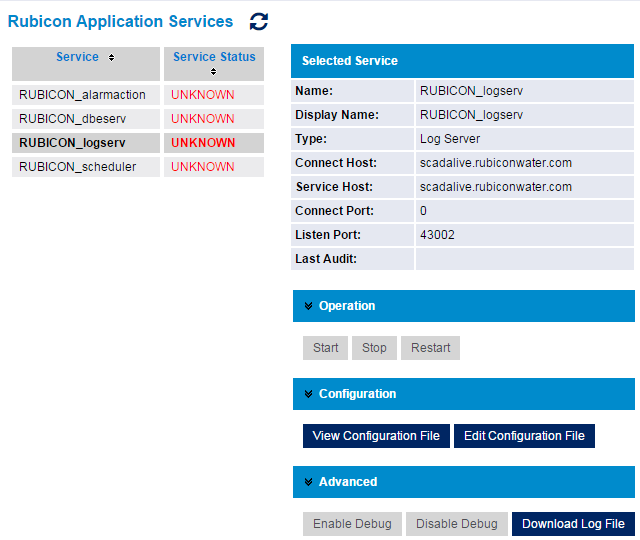Click the Start service button
Screen dimensions: 640x540
pos(325,348)
